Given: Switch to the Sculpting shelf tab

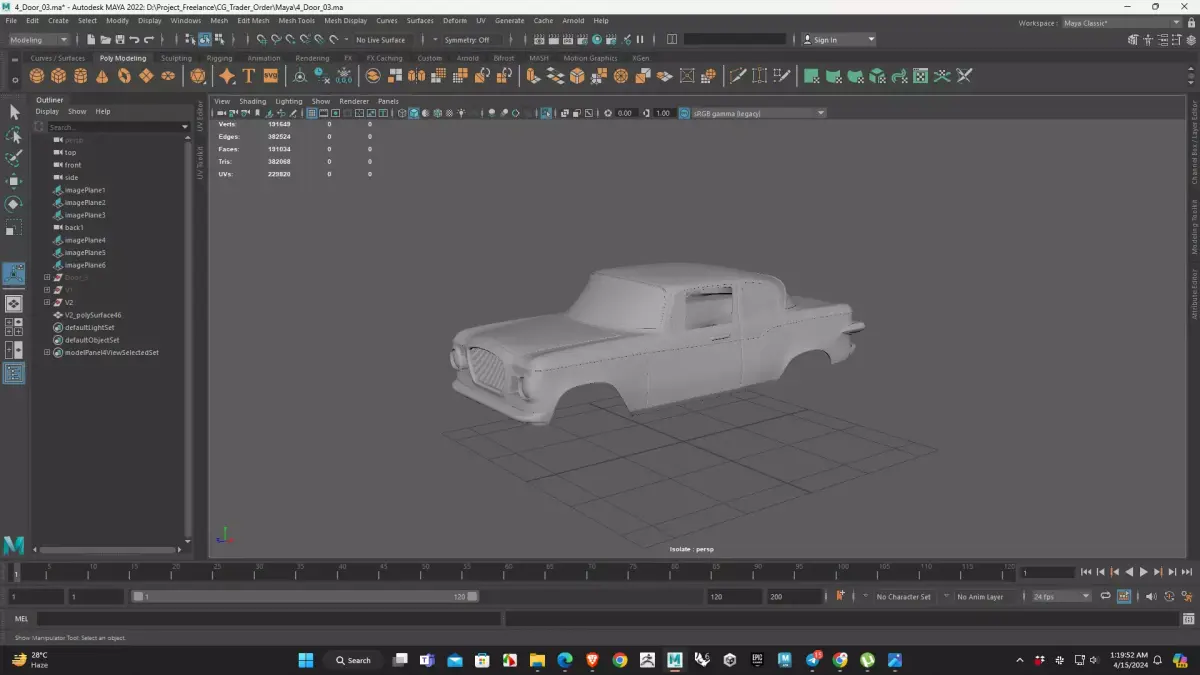Looking at the screenshot, I should 176,58.
